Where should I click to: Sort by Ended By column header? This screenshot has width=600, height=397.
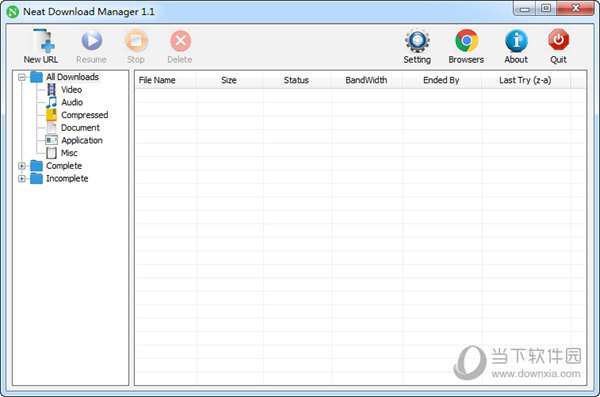442,80
